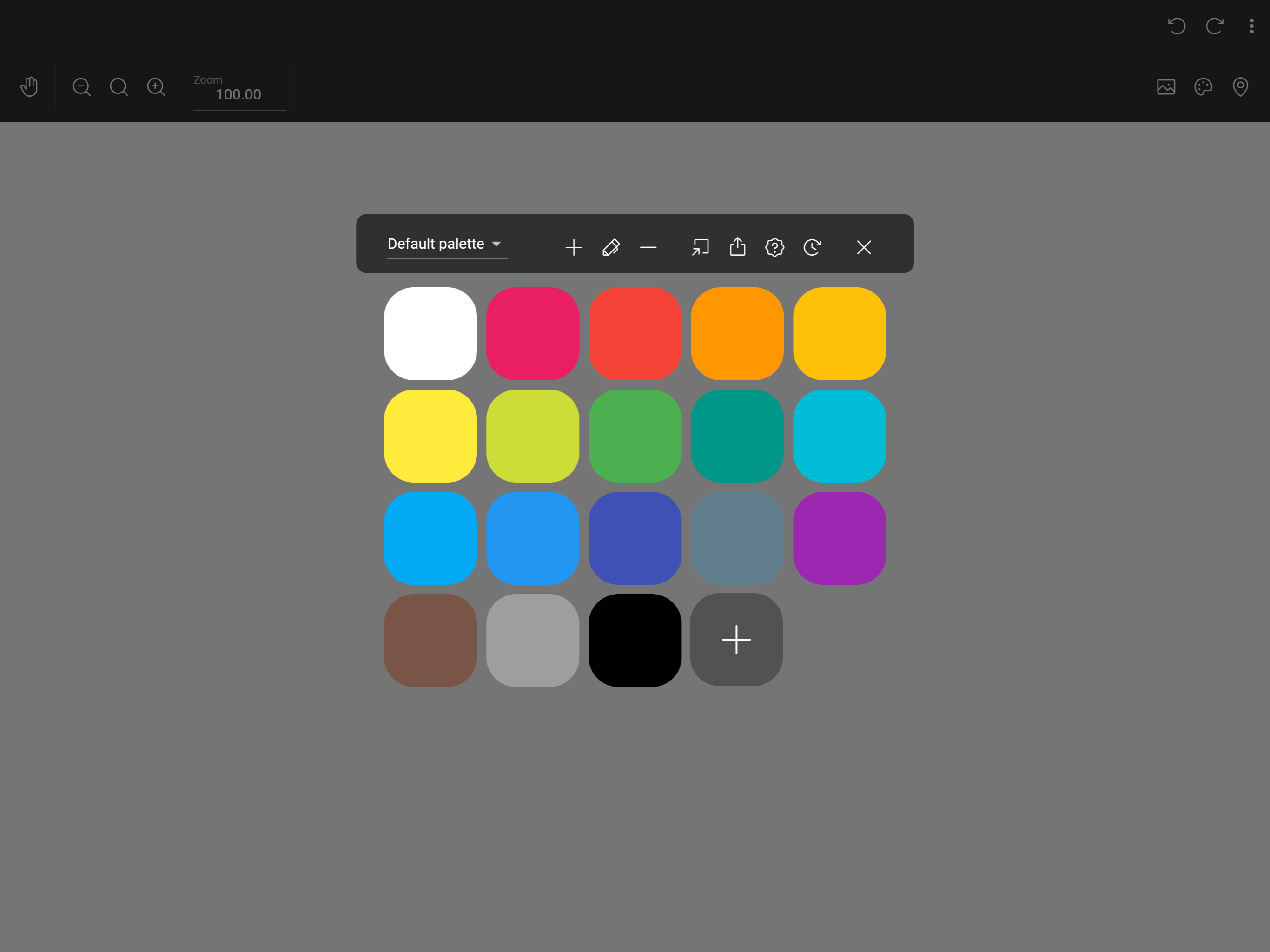
Task: Click the add new color plus tile
Action: (737, 640)
